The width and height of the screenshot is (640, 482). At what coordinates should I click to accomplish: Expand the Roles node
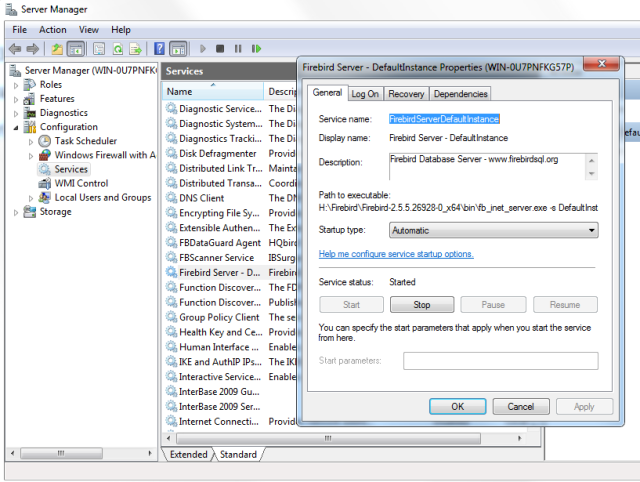[x=16, y=85]
